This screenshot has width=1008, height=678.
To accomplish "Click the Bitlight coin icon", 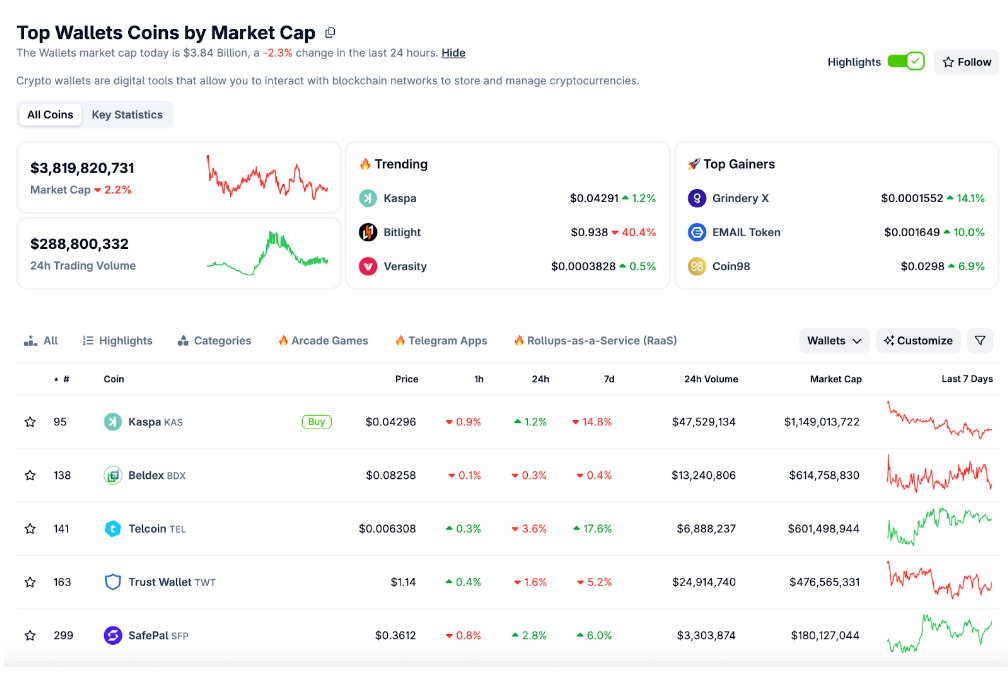I will click(368, 232).
